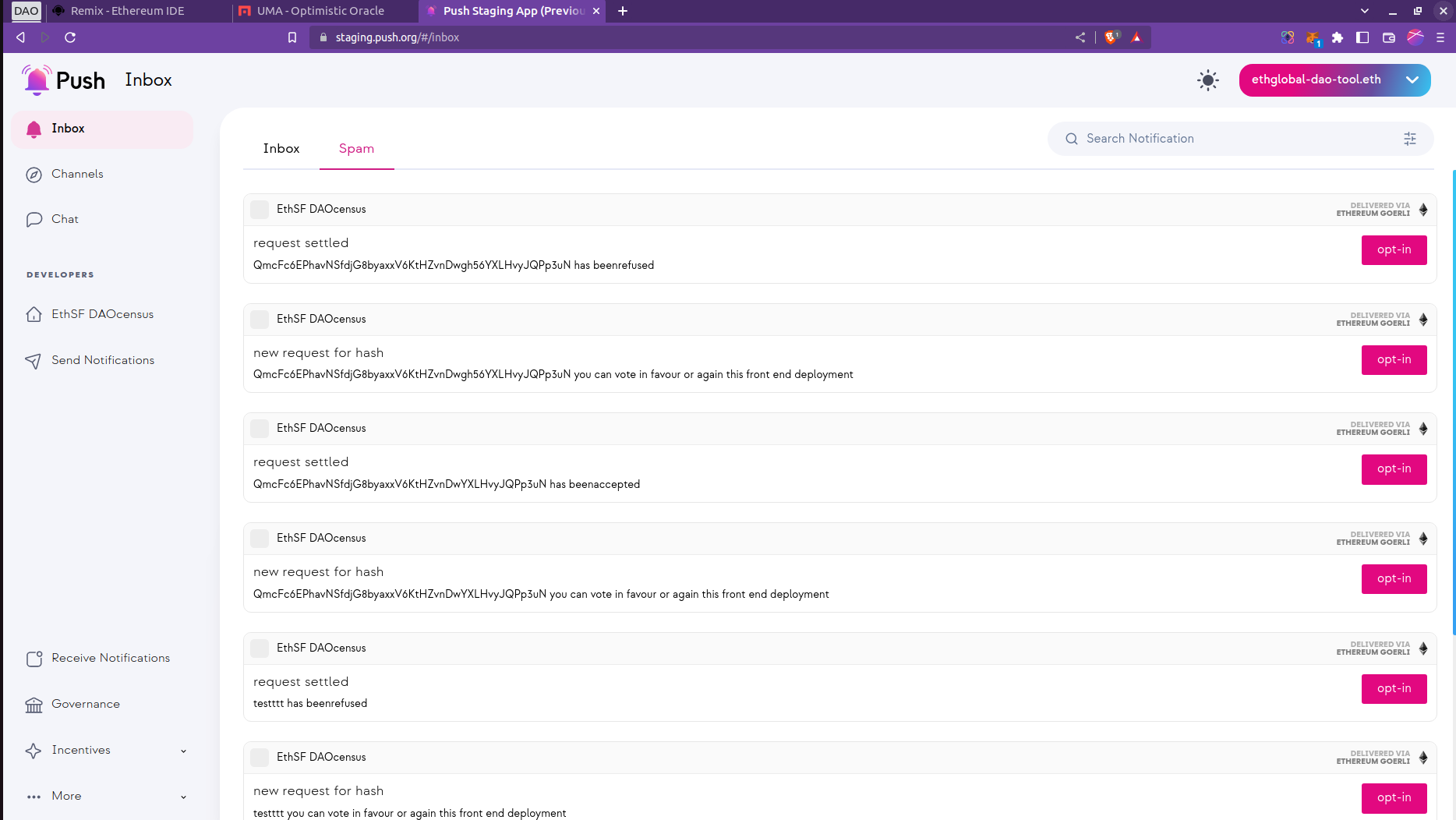Toggle the browser sidebar panel icon
The height and width of the screenshot is (820, 1456).
(1362, 37)
